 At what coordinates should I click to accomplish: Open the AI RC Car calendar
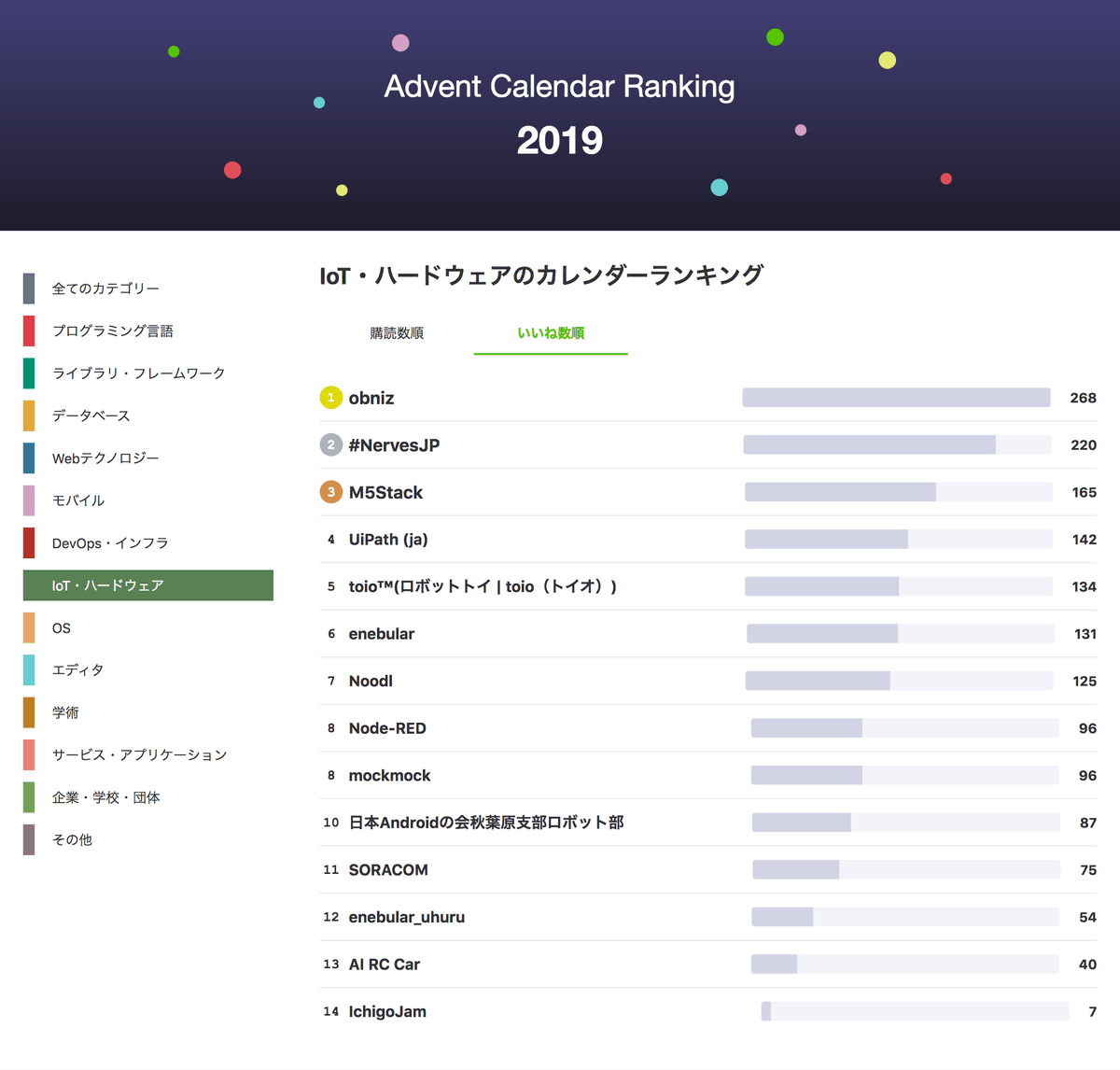pos(385,964)
